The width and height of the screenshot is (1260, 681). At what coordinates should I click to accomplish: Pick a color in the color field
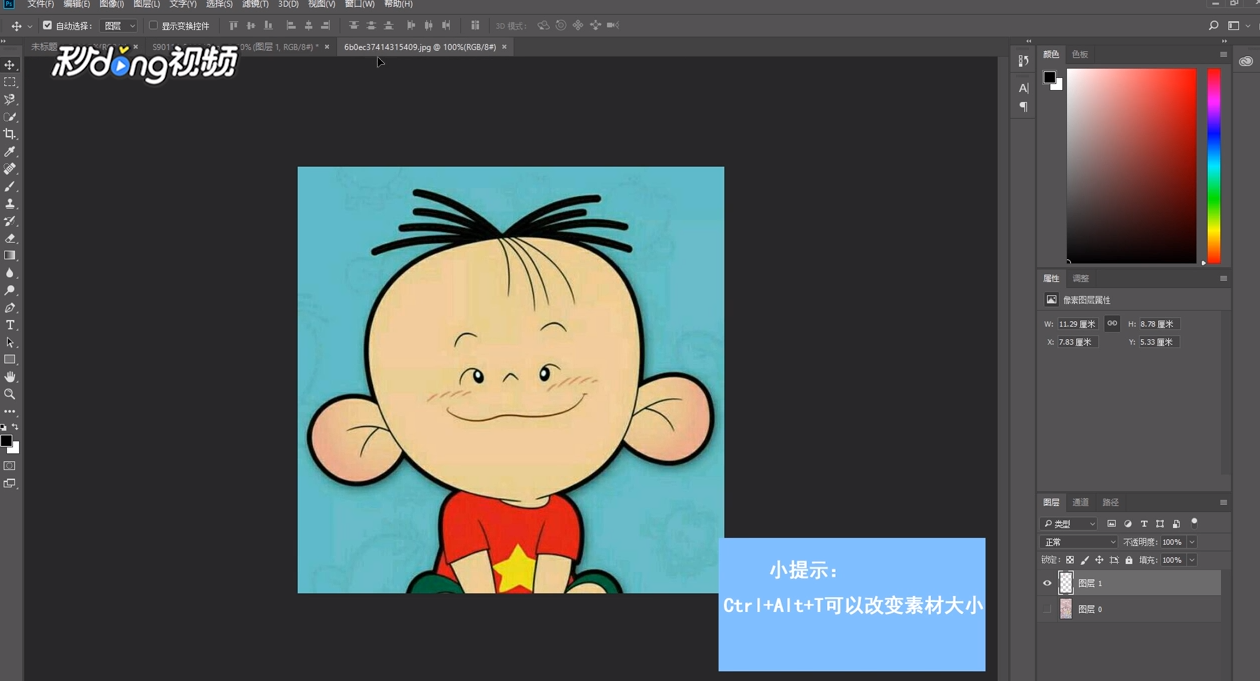pyautogui.click(x=1131, y=166)
